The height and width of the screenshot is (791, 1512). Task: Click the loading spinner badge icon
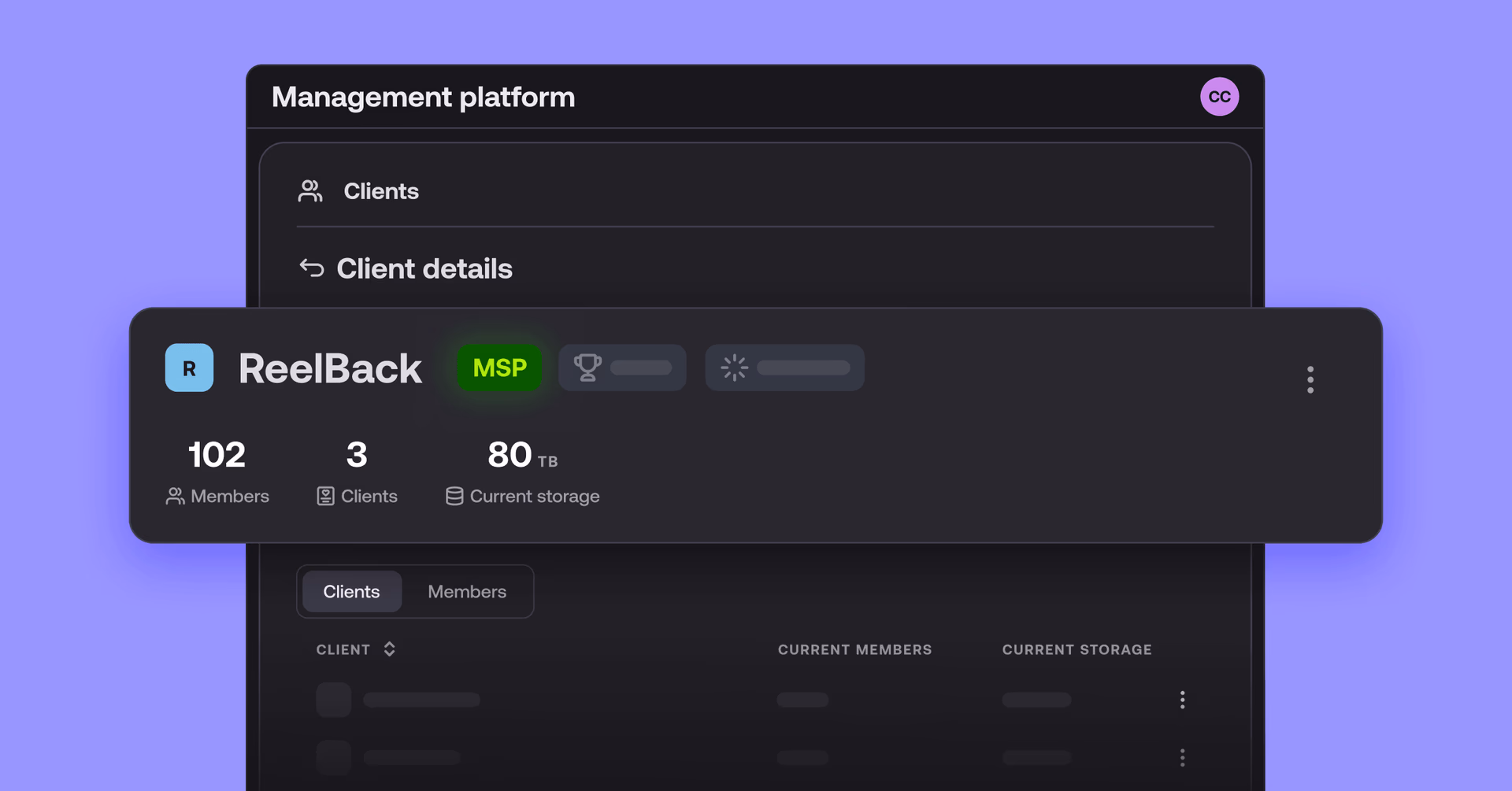734,368
